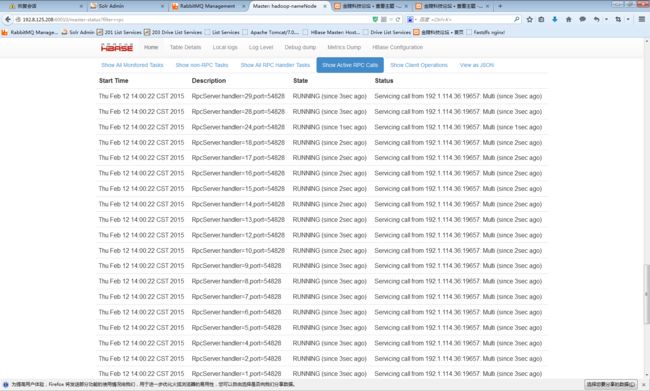
Task: Select the Master: hadoop-nameNode tab
Action: (289, 6)
